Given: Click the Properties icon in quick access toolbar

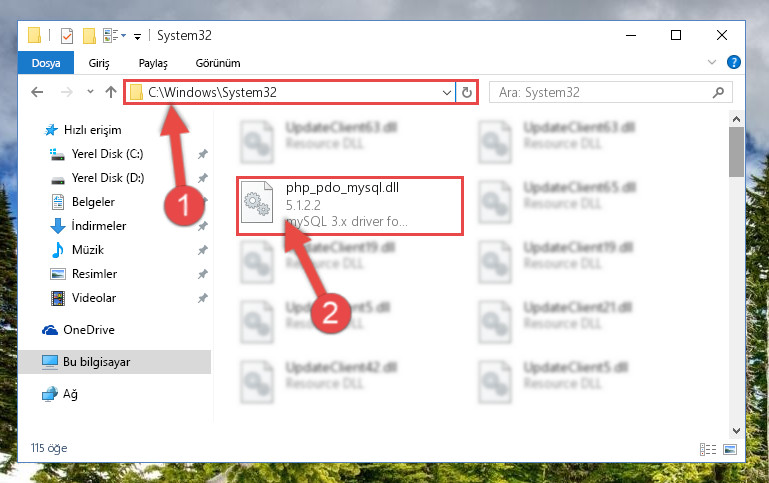Looking at the screenshot, I should [x=67, y=36].
